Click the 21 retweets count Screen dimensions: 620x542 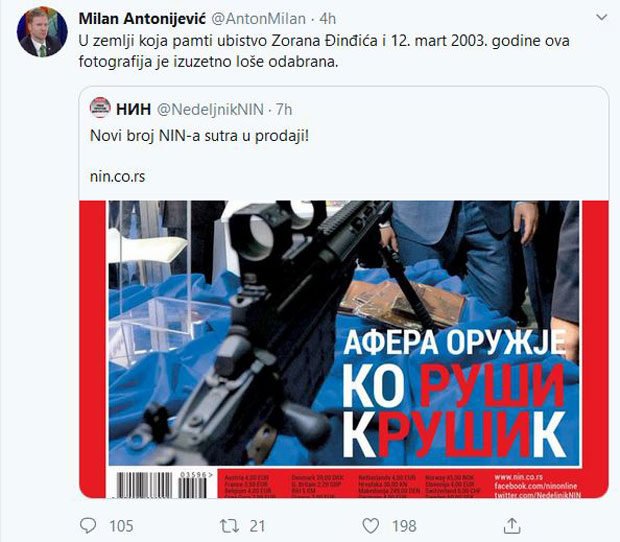coord(257,526)
